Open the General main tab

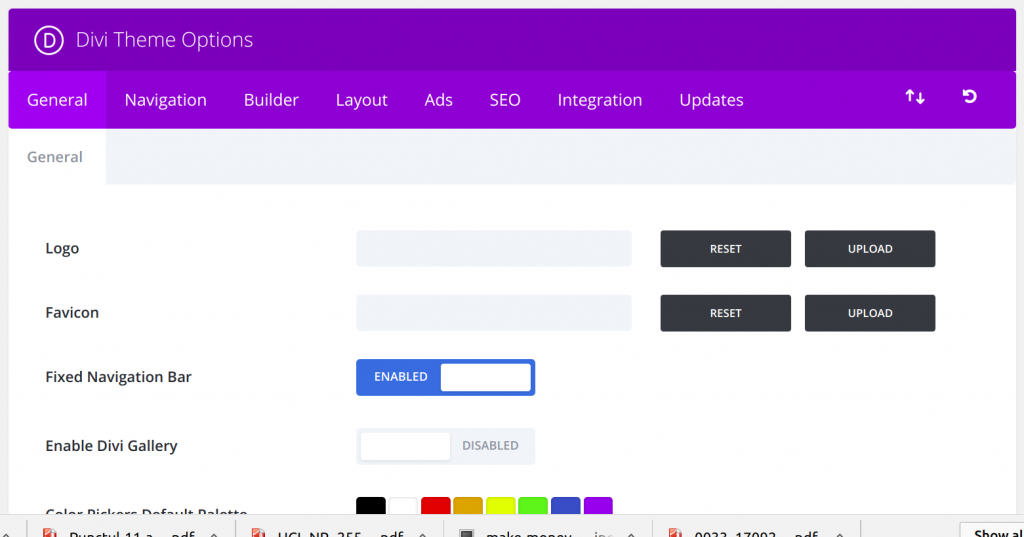[x=57, y=100]
